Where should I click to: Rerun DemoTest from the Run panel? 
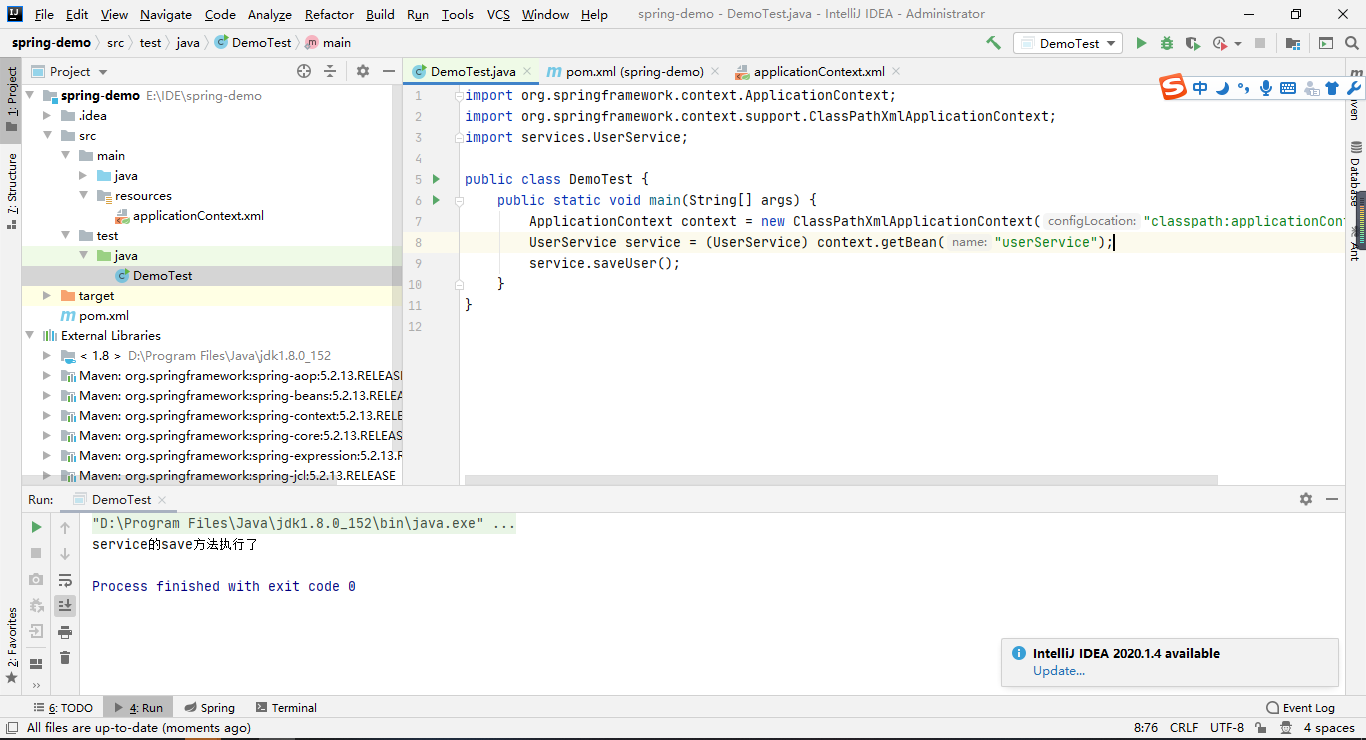[36, 527]
